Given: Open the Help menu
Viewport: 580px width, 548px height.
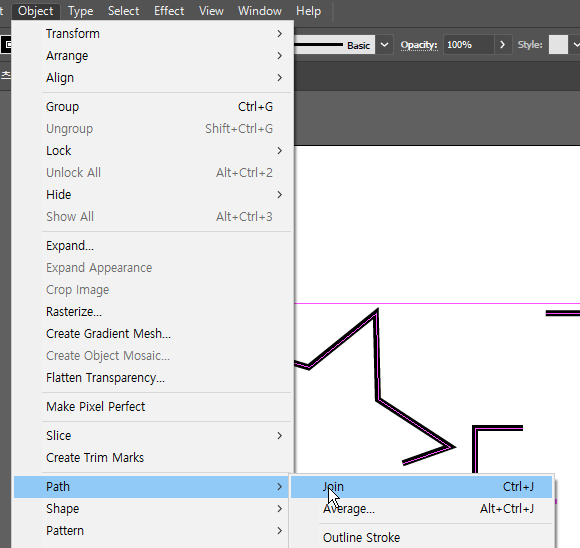Looking at the screenshot, I should point(308,11).
